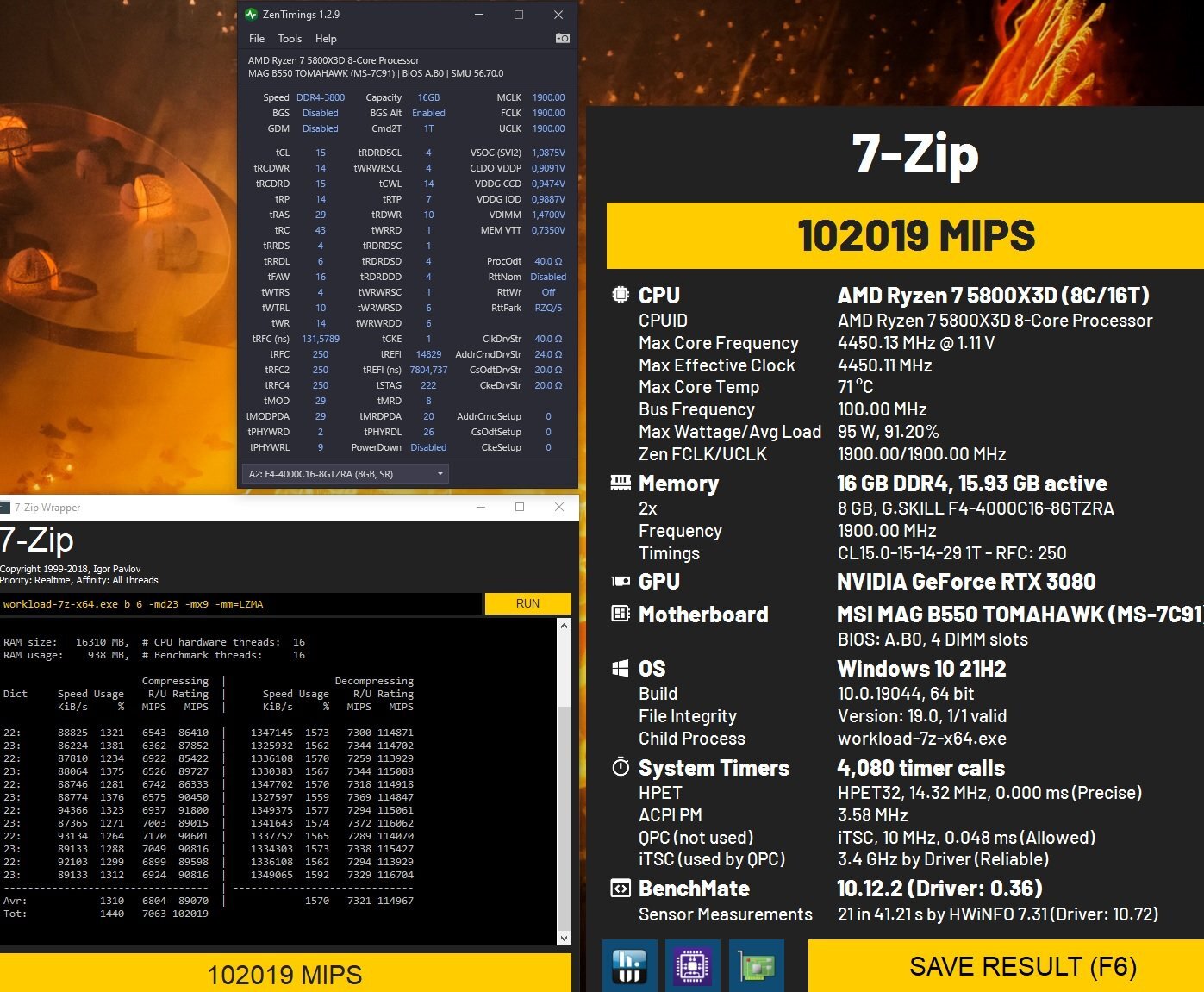Click the ZenTimings screenshot camera icon
Viewport: 1204px width, 992px height.
point(562,38)
